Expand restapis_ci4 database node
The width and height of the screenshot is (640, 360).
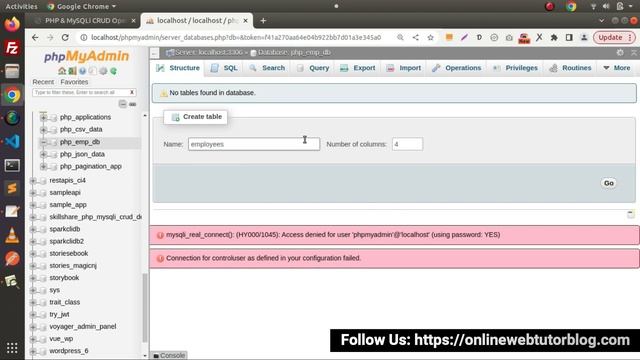[33, 180]
